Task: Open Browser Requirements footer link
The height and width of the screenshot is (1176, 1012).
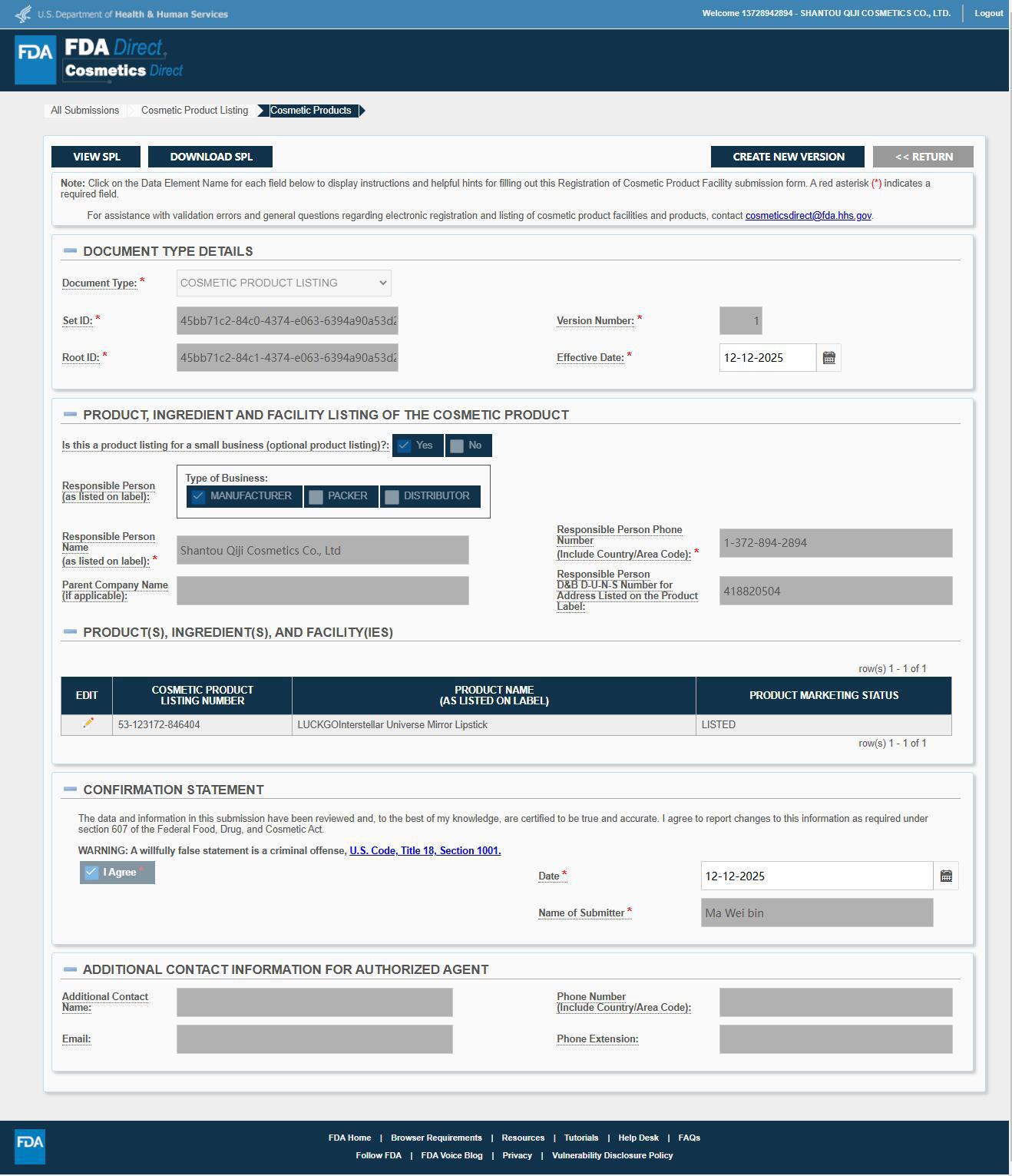Action: pos(436,1138)
